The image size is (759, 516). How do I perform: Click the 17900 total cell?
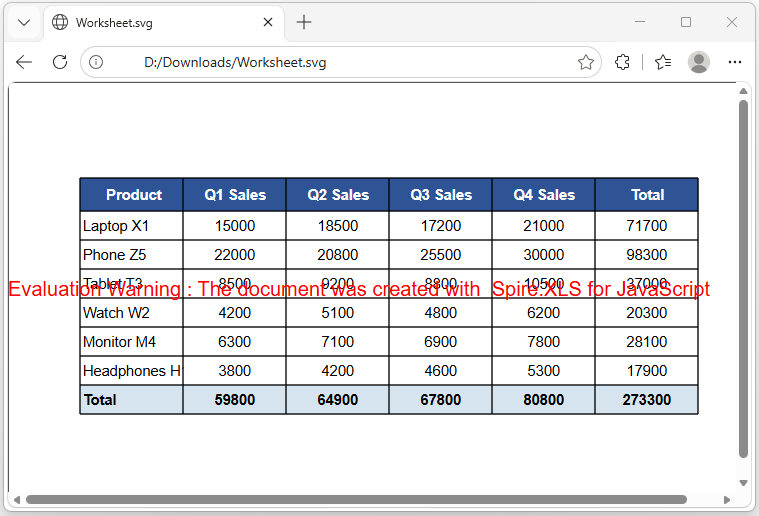pos(647,371)
